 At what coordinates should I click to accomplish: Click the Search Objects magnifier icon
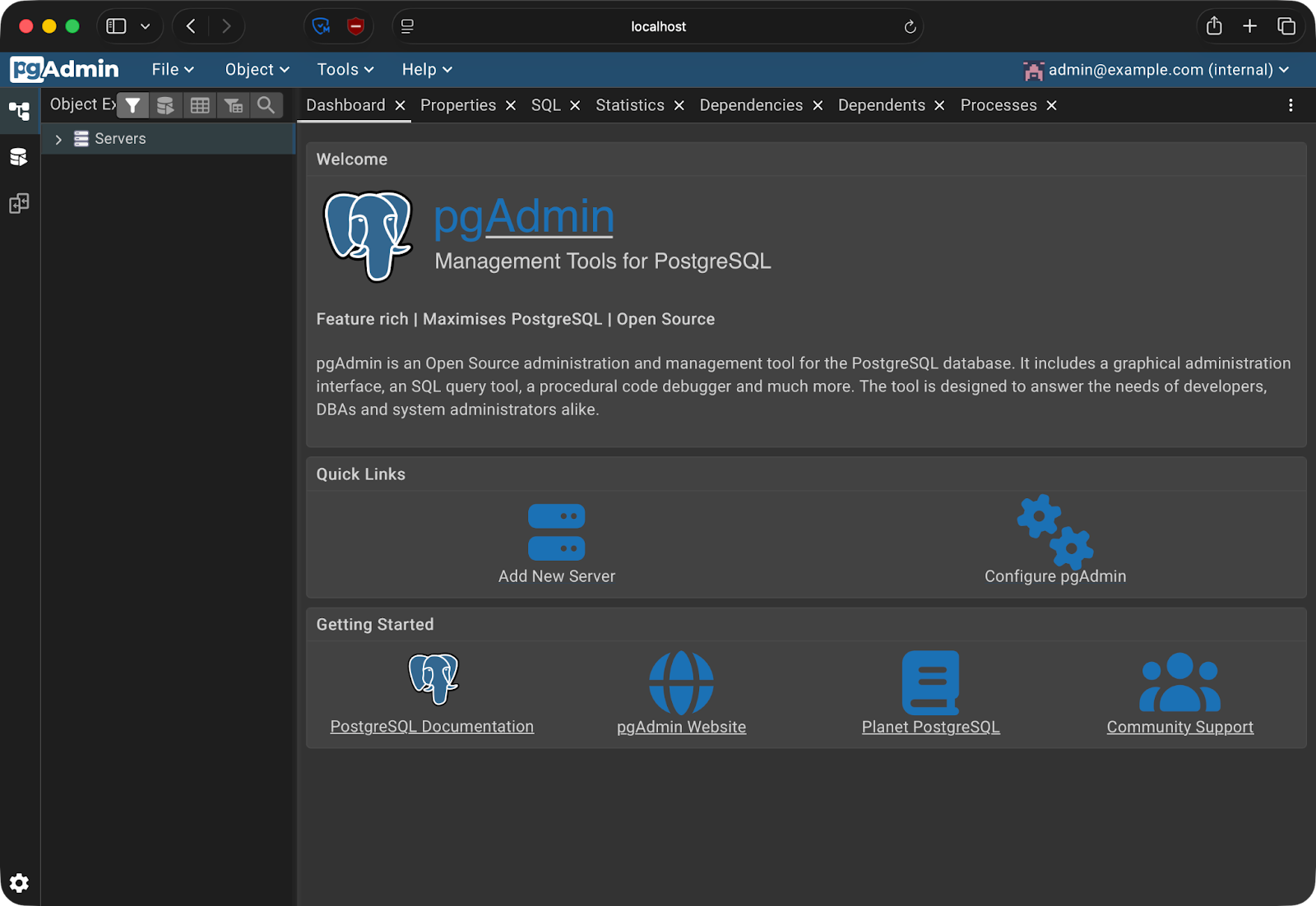266,105
